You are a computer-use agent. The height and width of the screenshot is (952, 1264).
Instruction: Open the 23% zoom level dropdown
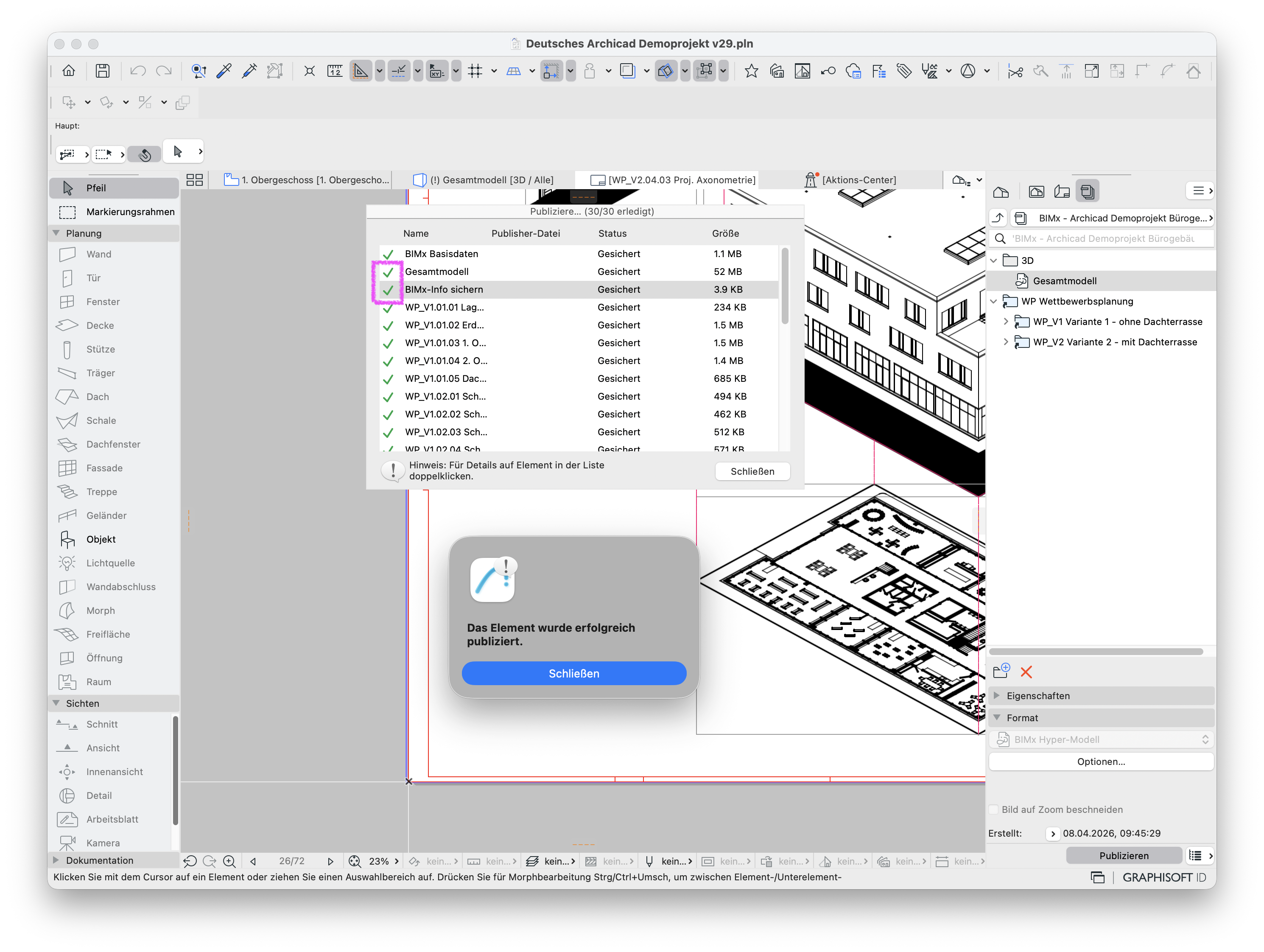pyautogui.click(x=384, y=861)
